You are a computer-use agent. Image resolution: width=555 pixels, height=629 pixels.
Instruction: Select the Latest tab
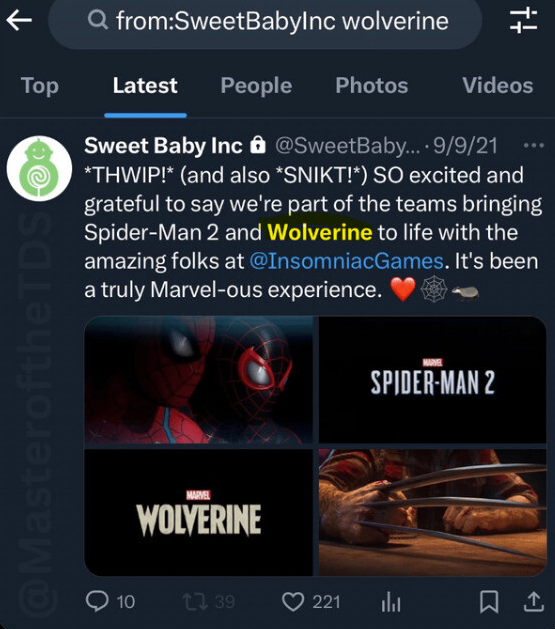[x=145, y=86]
